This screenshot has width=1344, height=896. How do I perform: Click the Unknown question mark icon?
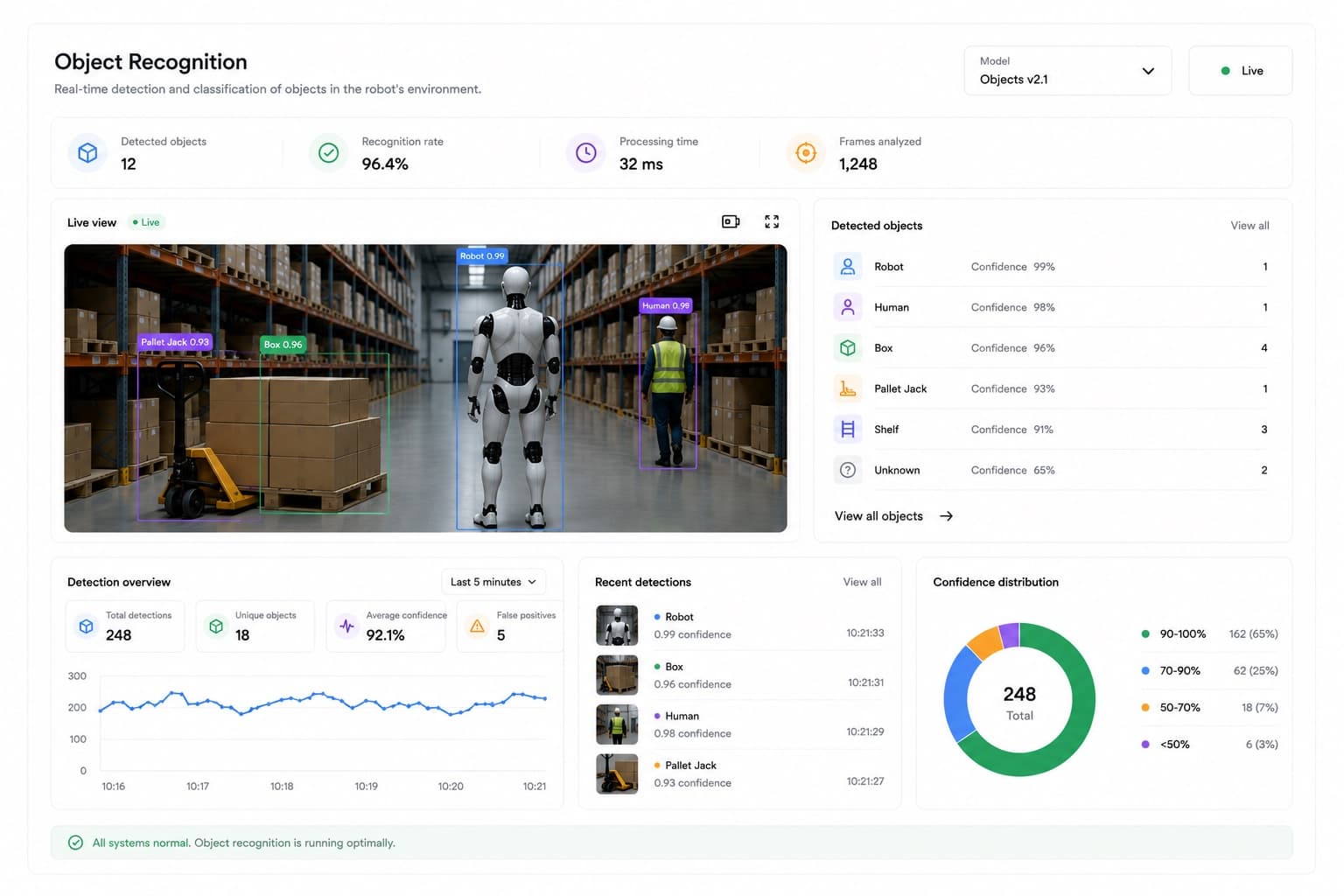point(848,470)
